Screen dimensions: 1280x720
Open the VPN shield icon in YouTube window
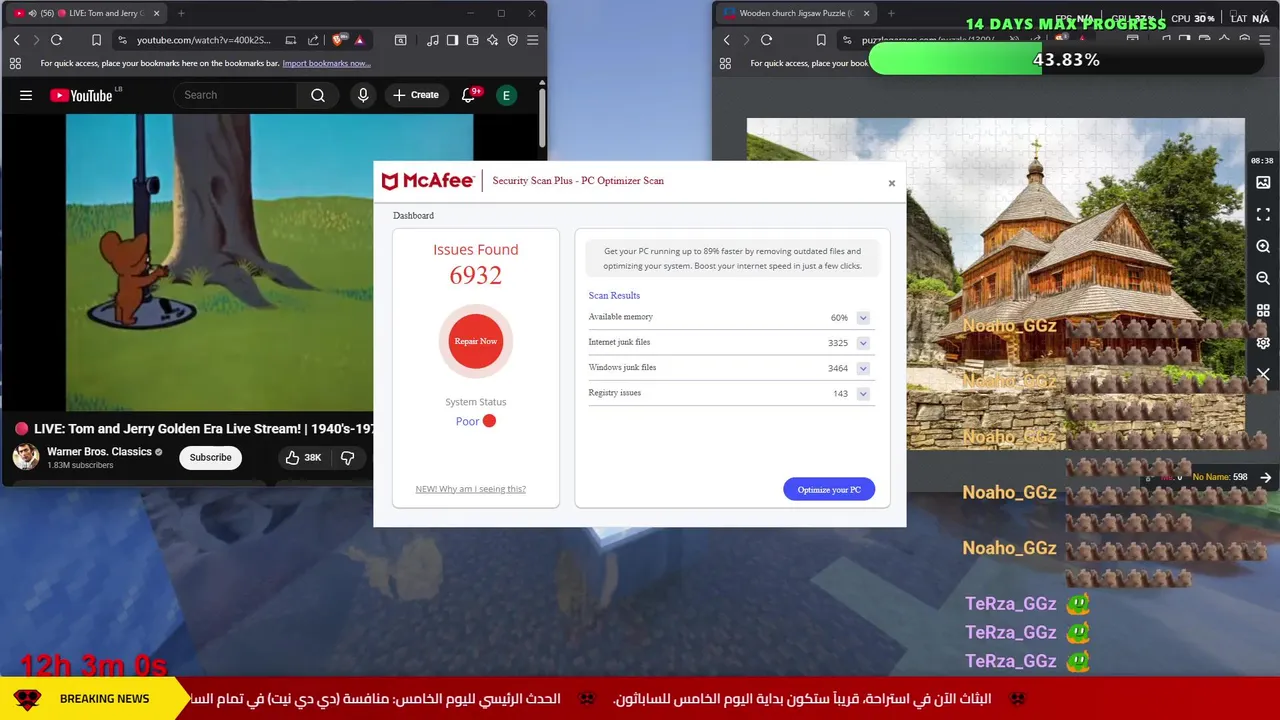pos(512,40)
